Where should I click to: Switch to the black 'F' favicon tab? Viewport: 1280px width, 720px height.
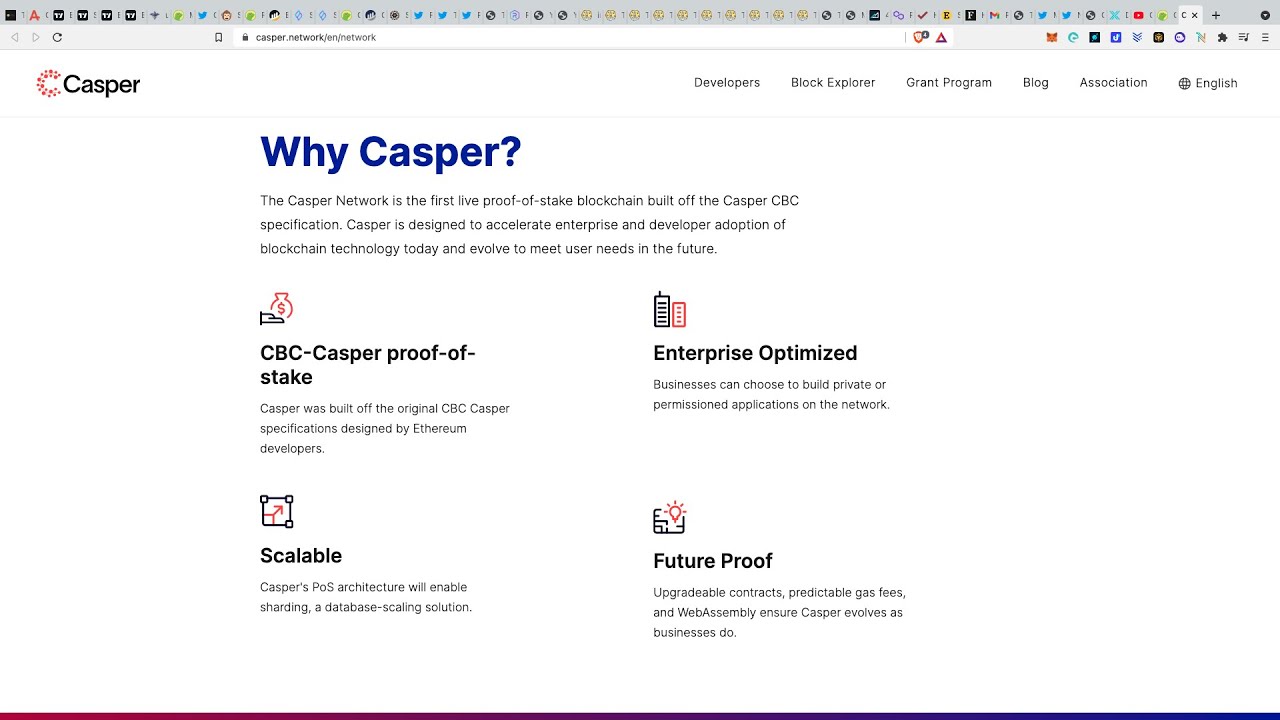click(x=970, y=15)
